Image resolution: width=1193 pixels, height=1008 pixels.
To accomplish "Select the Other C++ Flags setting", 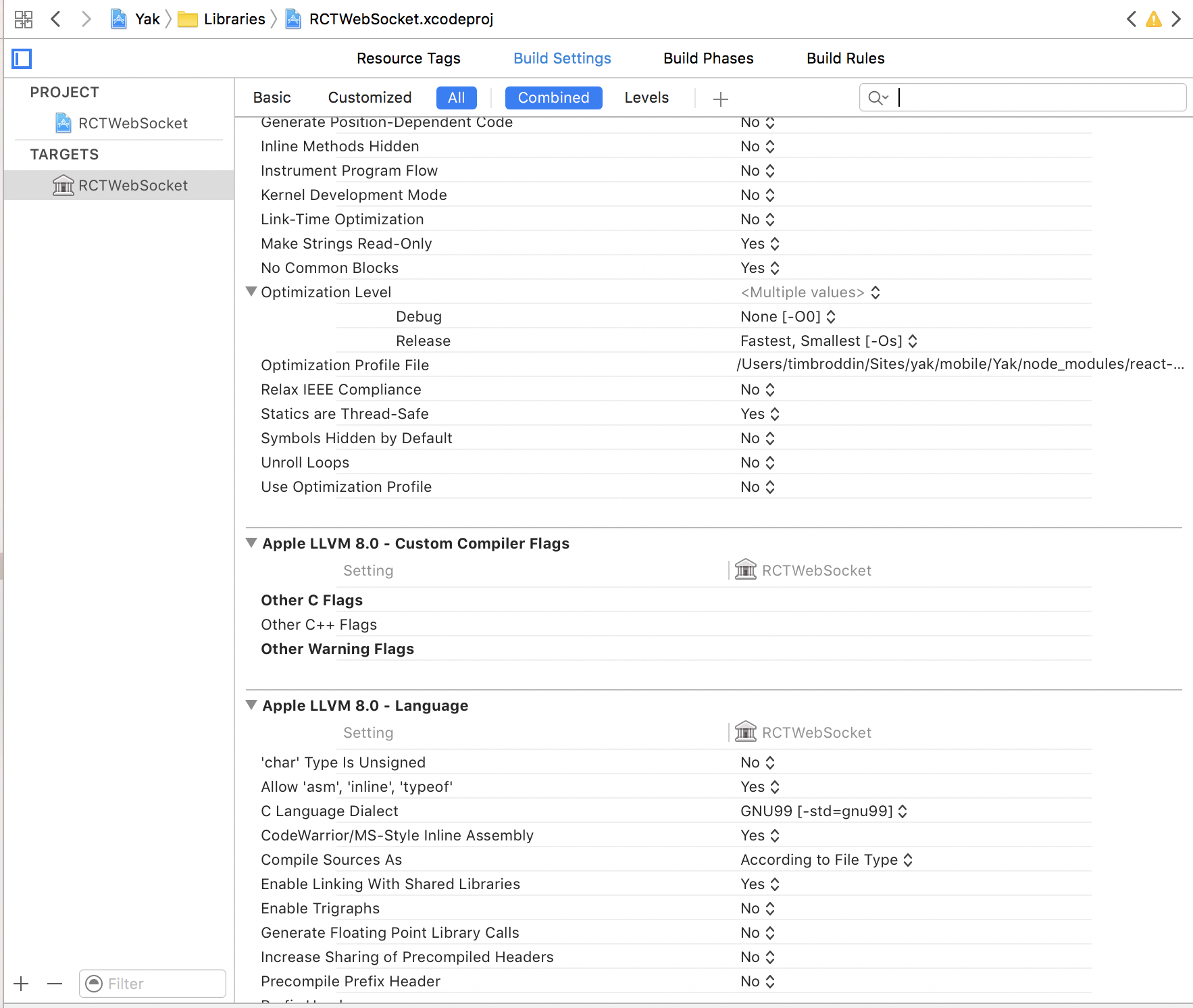I will 319,625.
